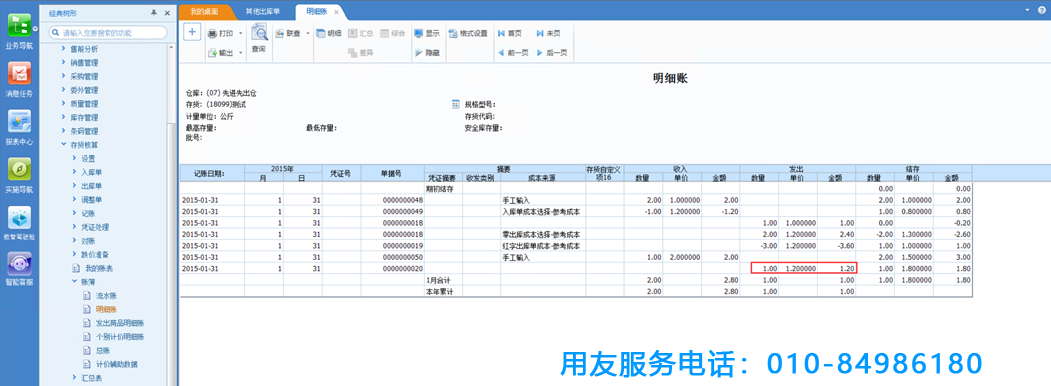Open 报表中心 in the left sidebar
This screenshot has width=1051, height=386.
[x=19, y=128]
